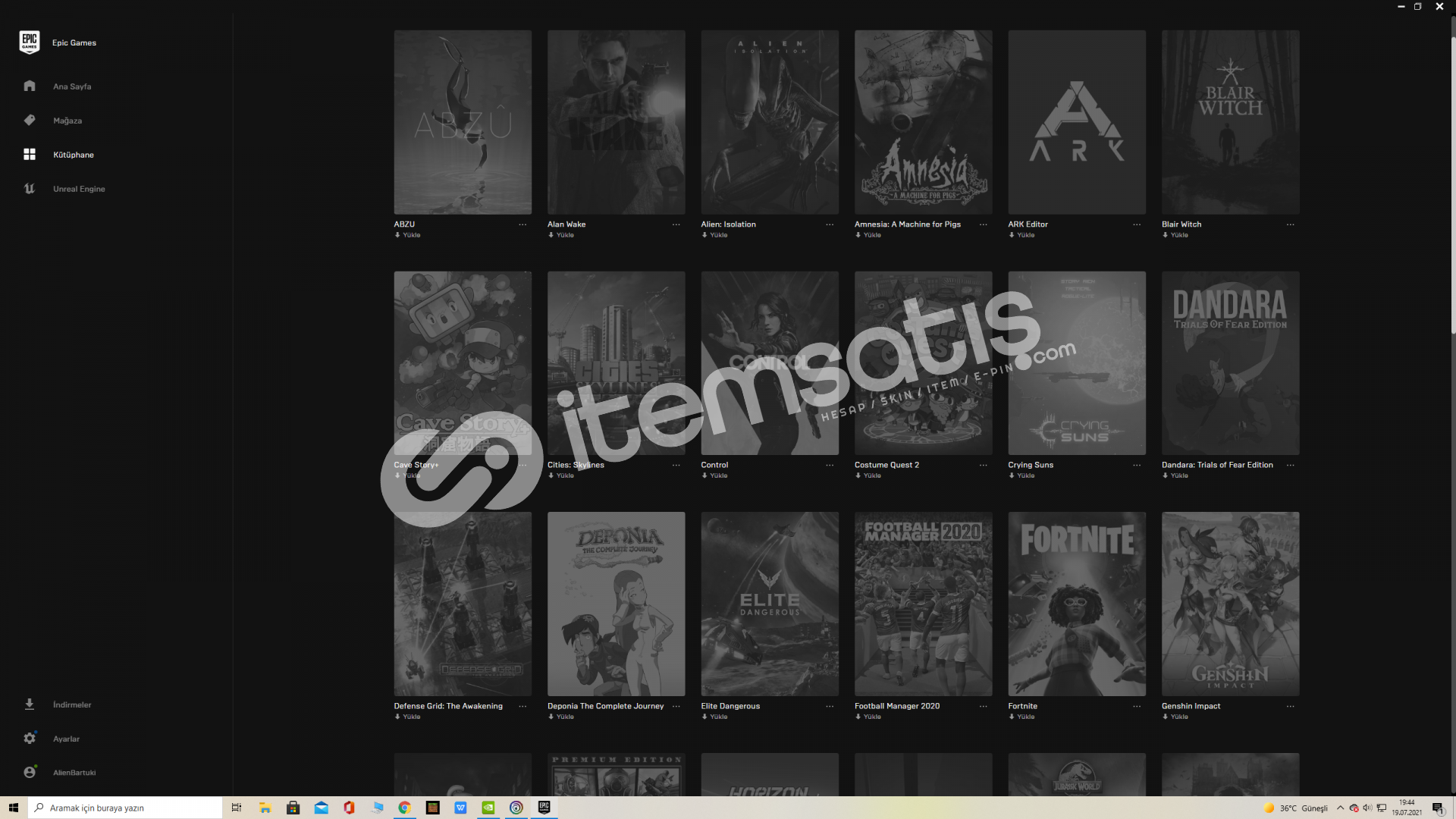Go to Ana Sayfa
The image size is (1456, 819).
(x=72, y=86)
